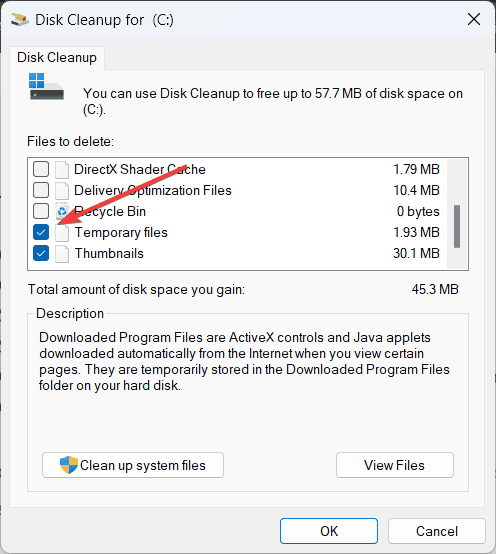Click the Disk Cleanup title bar icon
Viewport: 496px width, 554px height.
pos(19,19)
